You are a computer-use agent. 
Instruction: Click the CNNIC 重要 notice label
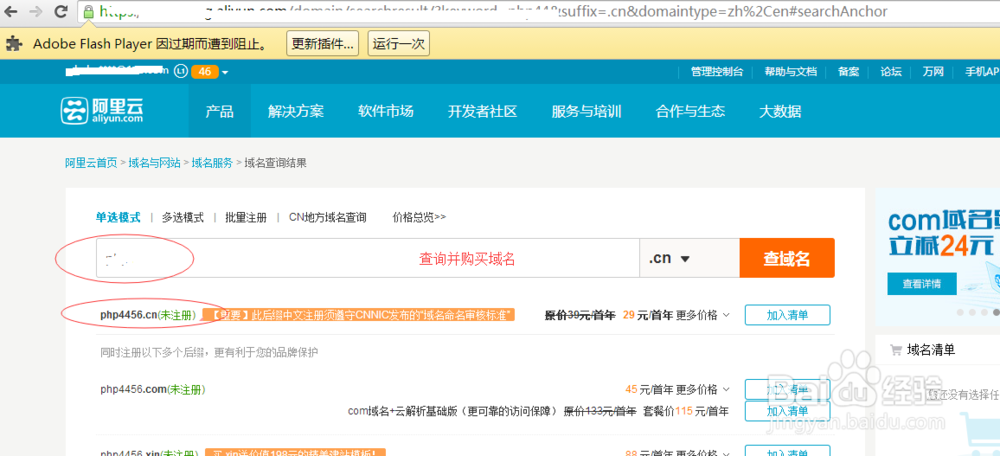tap(358, 315)
